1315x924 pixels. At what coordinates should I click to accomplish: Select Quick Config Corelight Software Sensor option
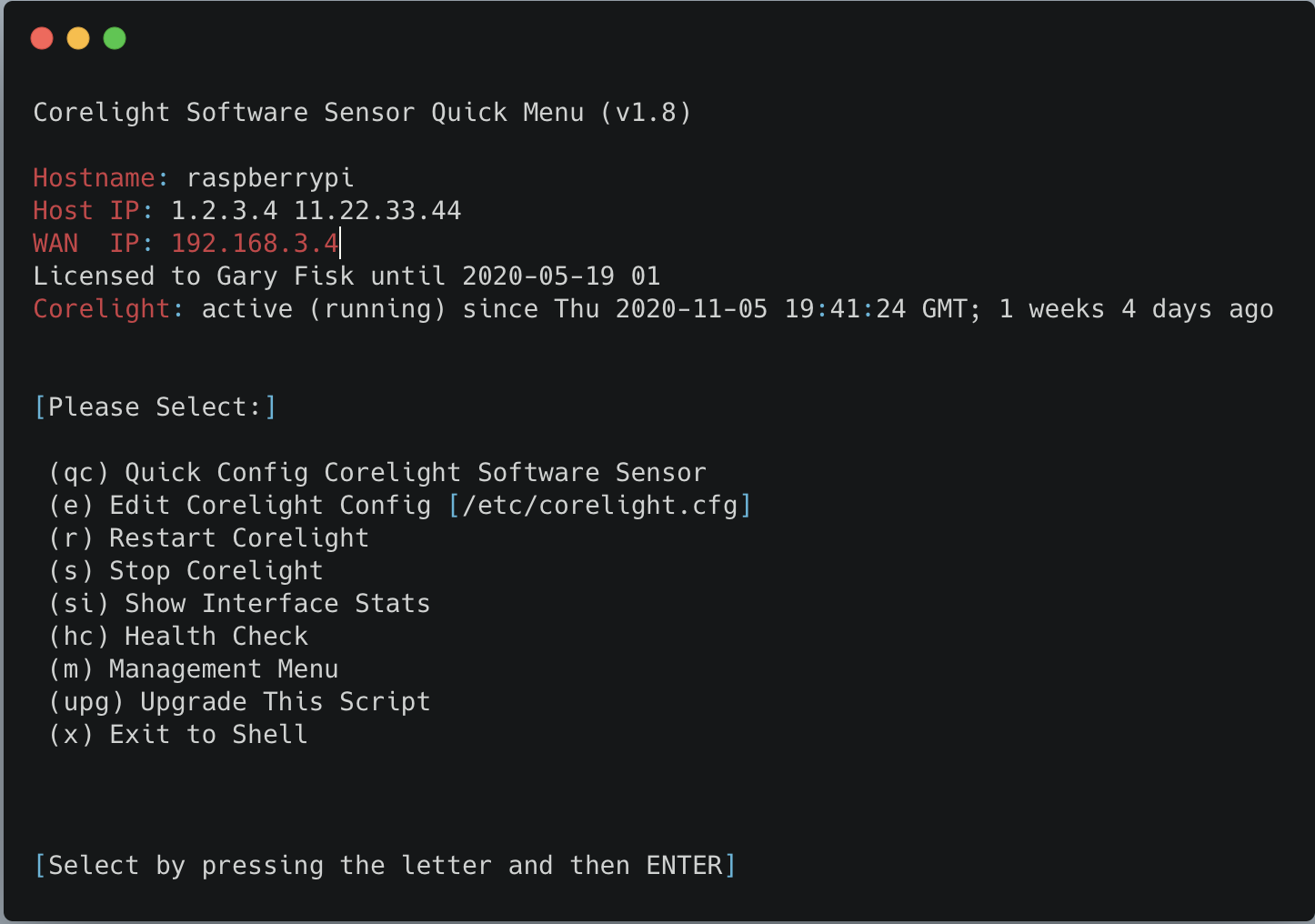click(377, 473)
